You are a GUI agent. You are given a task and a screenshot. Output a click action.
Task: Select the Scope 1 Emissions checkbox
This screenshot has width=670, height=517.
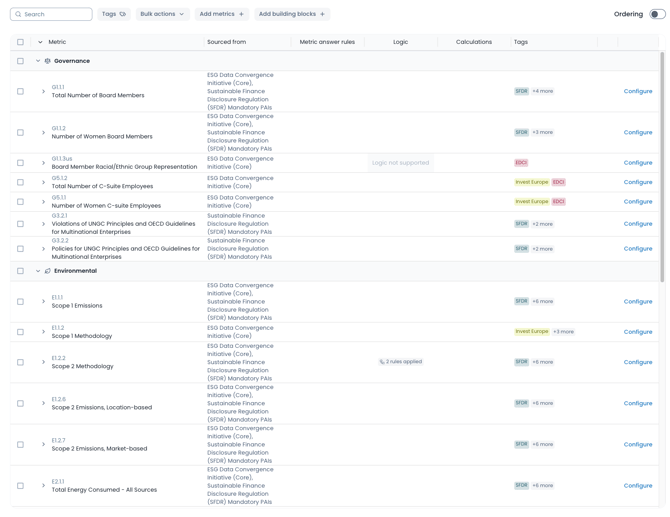(x=20, y=302)
